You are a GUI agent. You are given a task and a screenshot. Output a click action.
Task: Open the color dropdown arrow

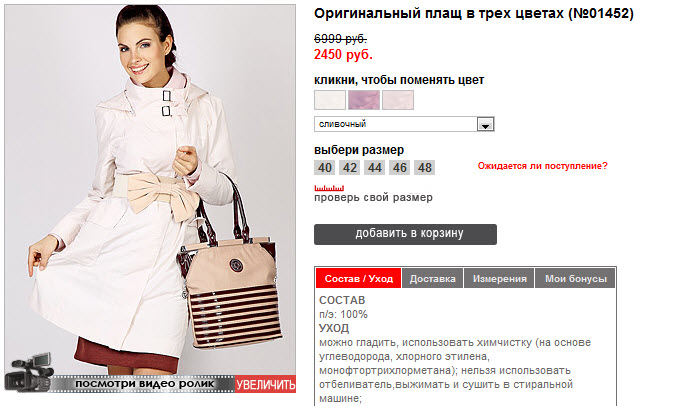coord(485,124)
